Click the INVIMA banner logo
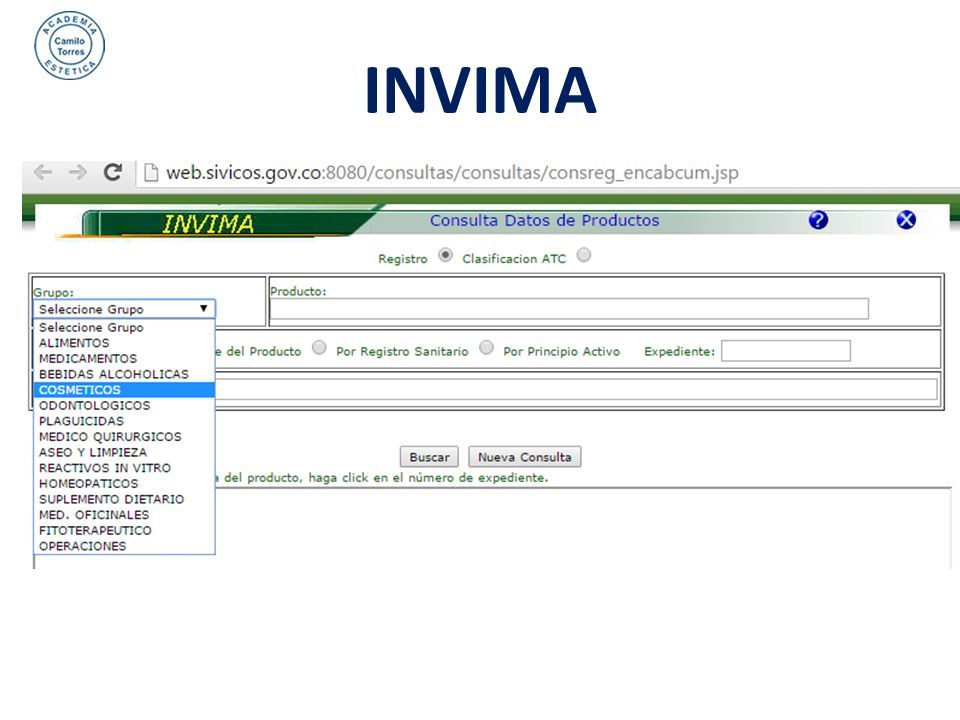Viewport: 960px width, 720px height. click(x=208, y=223)
